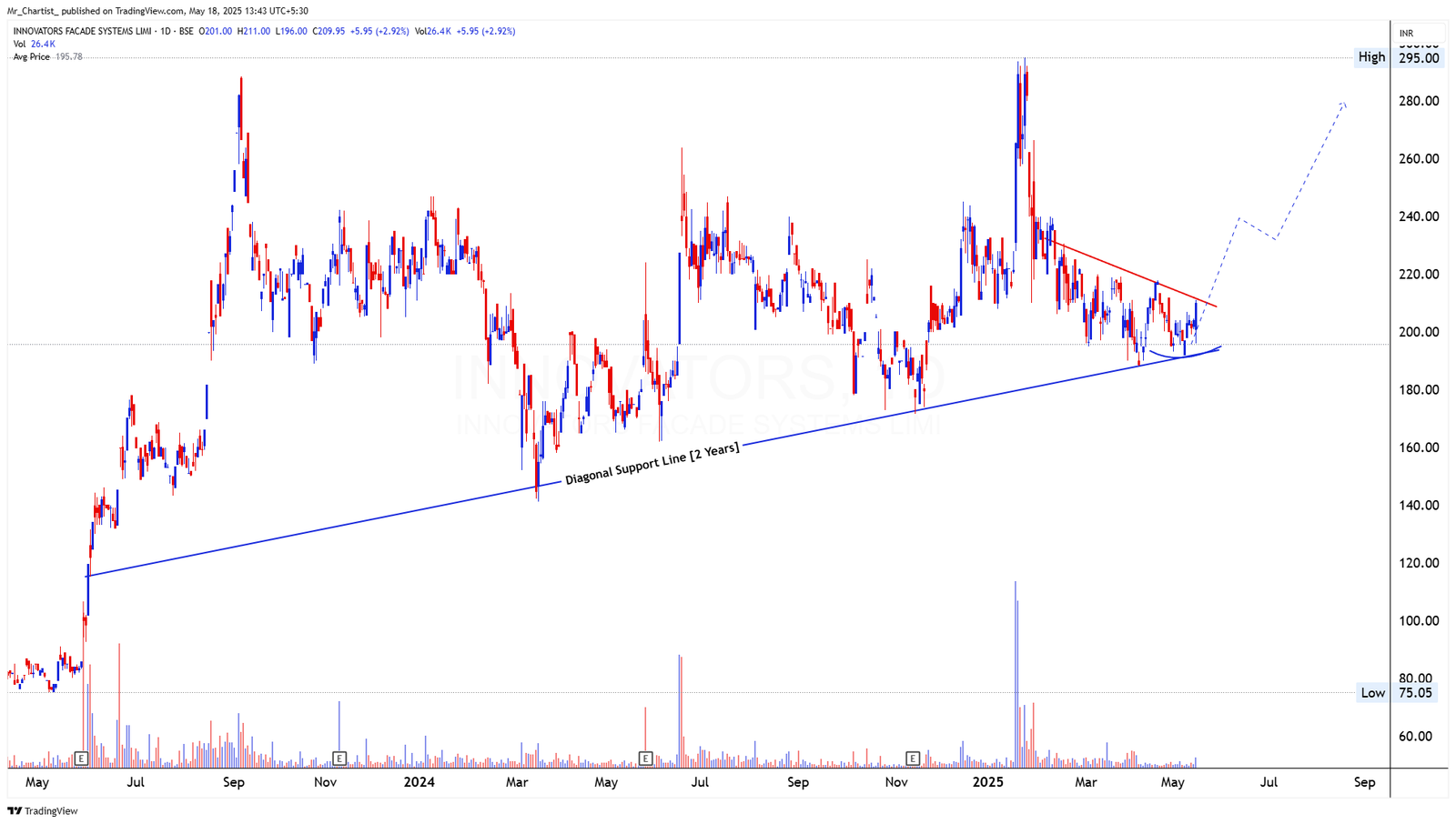Click the earnings 'E' marker below November 2023

click(339, 757)
